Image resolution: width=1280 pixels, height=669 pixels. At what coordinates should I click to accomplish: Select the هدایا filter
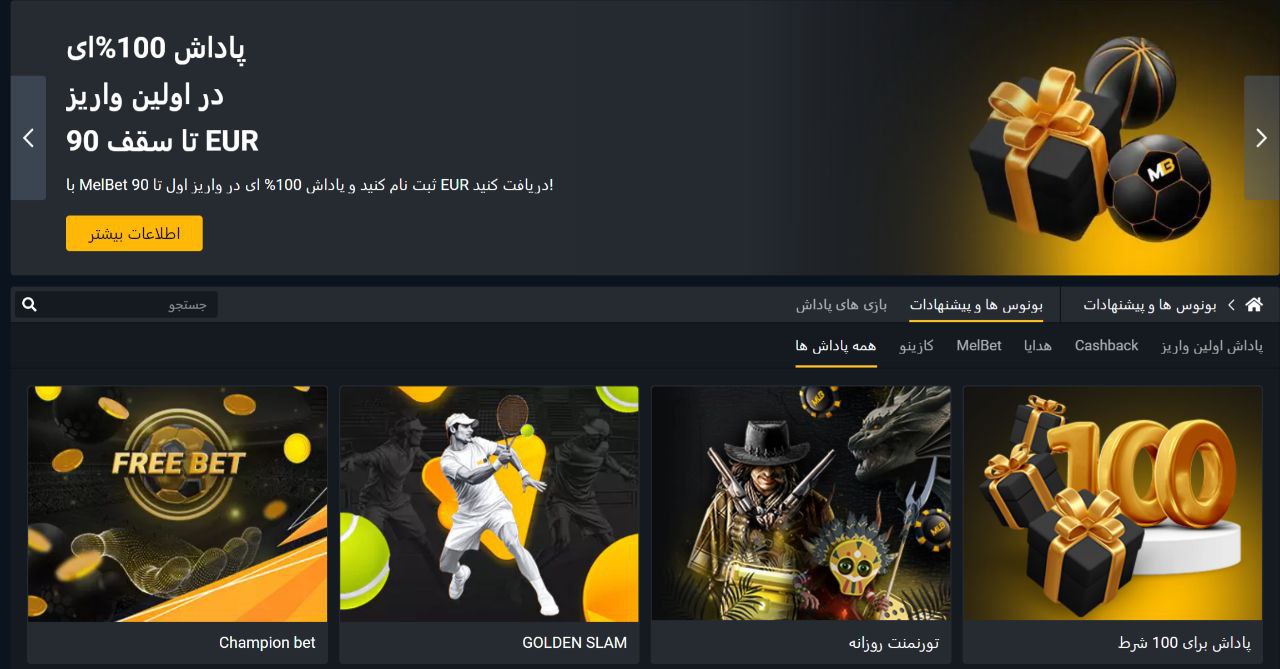pyautogui.click(x=1038, y=346)
